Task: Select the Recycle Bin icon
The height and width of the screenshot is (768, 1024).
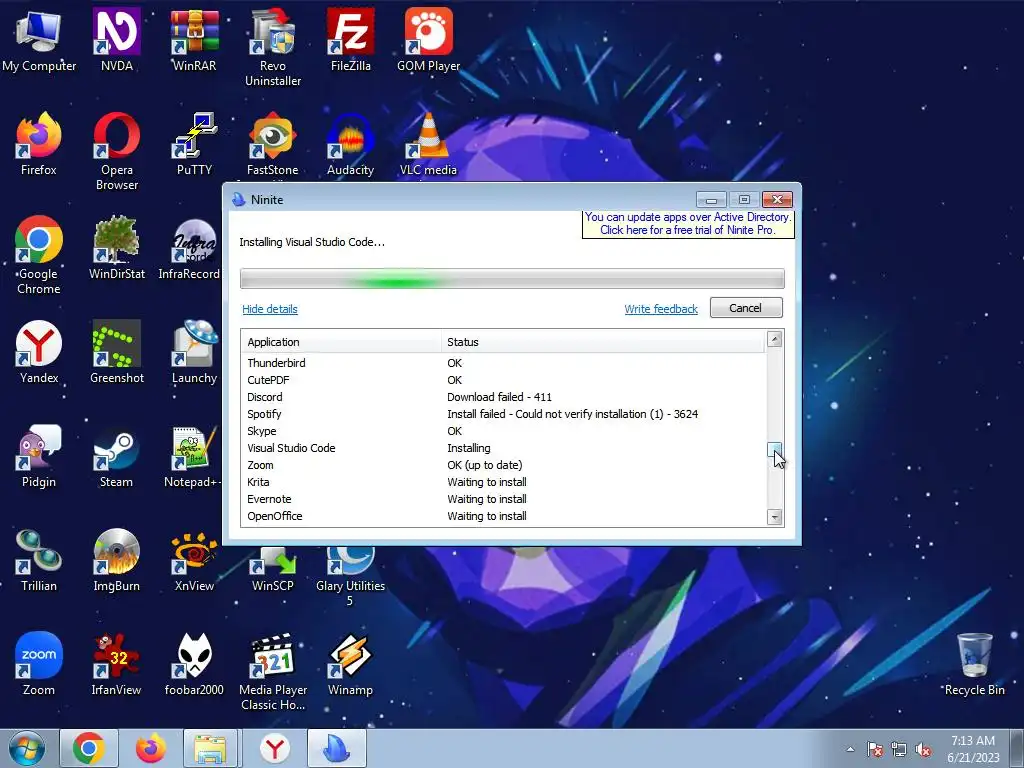Action: 974,664
